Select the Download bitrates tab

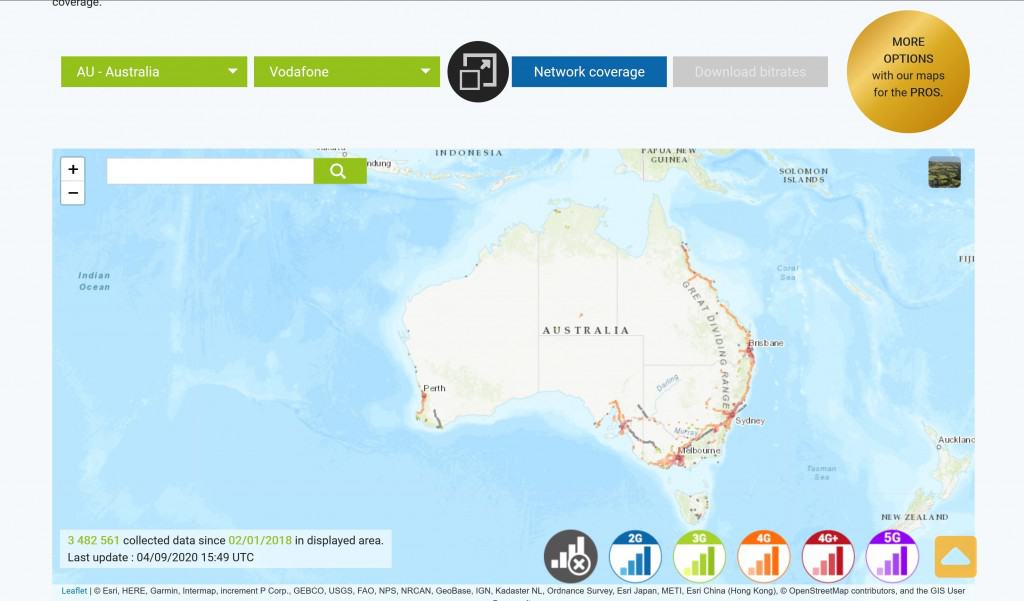click(750, 72)
